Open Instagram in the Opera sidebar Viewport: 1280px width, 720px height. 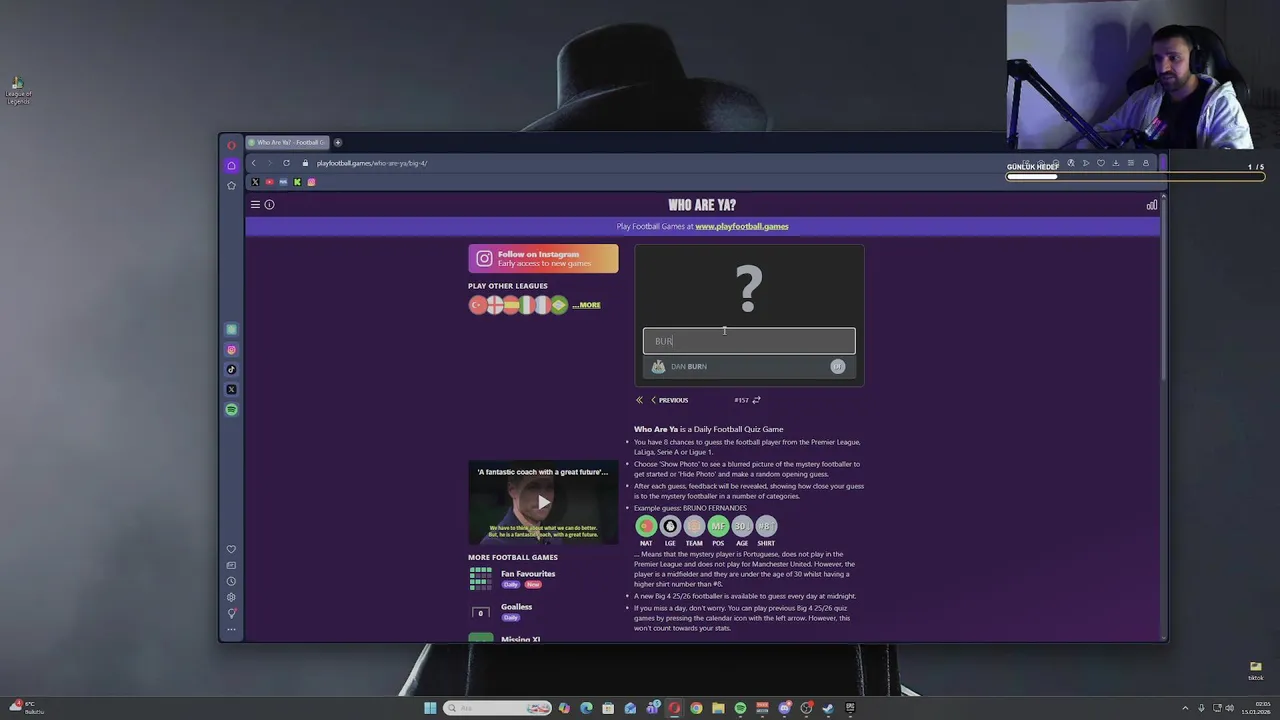[231, 349]
